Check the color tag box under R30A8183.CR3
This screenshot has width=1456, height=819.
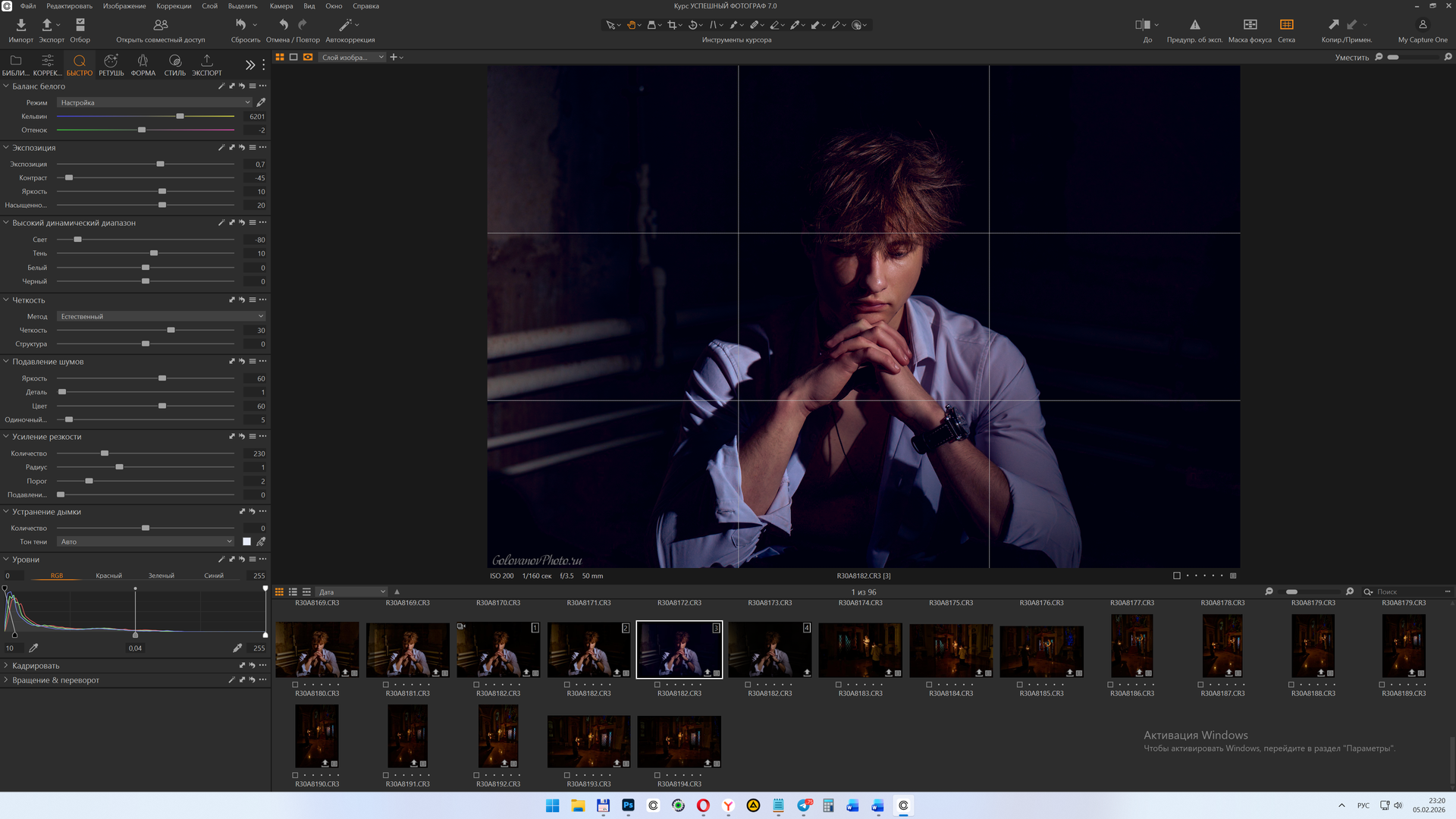click(838, 684)
